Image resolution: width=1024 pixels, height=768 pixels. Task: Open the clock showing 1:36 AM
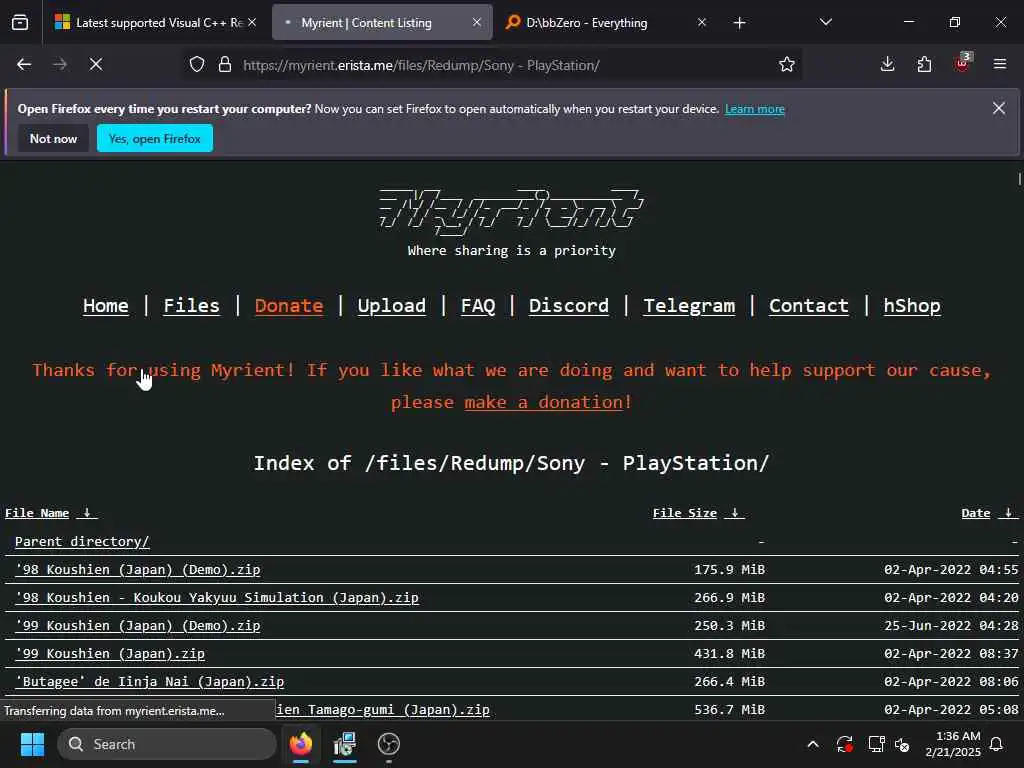952,744
